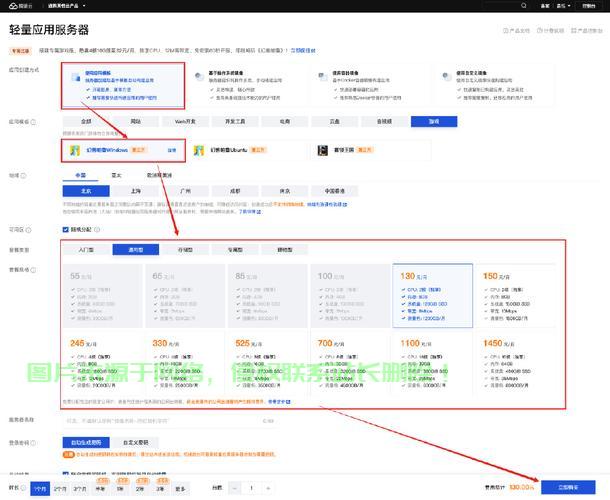Select the operating system image creation card

(246, 86)
